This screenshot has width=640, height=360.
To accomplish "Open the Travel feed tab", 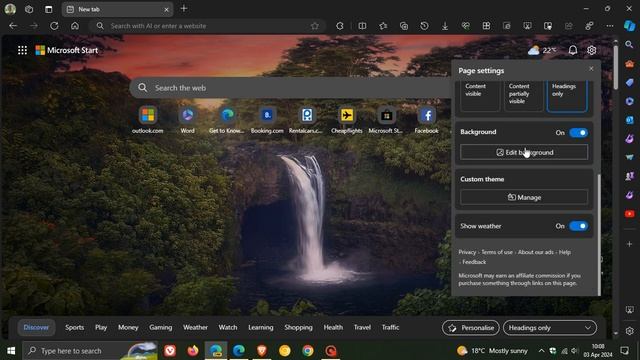I will pos(362,327).
